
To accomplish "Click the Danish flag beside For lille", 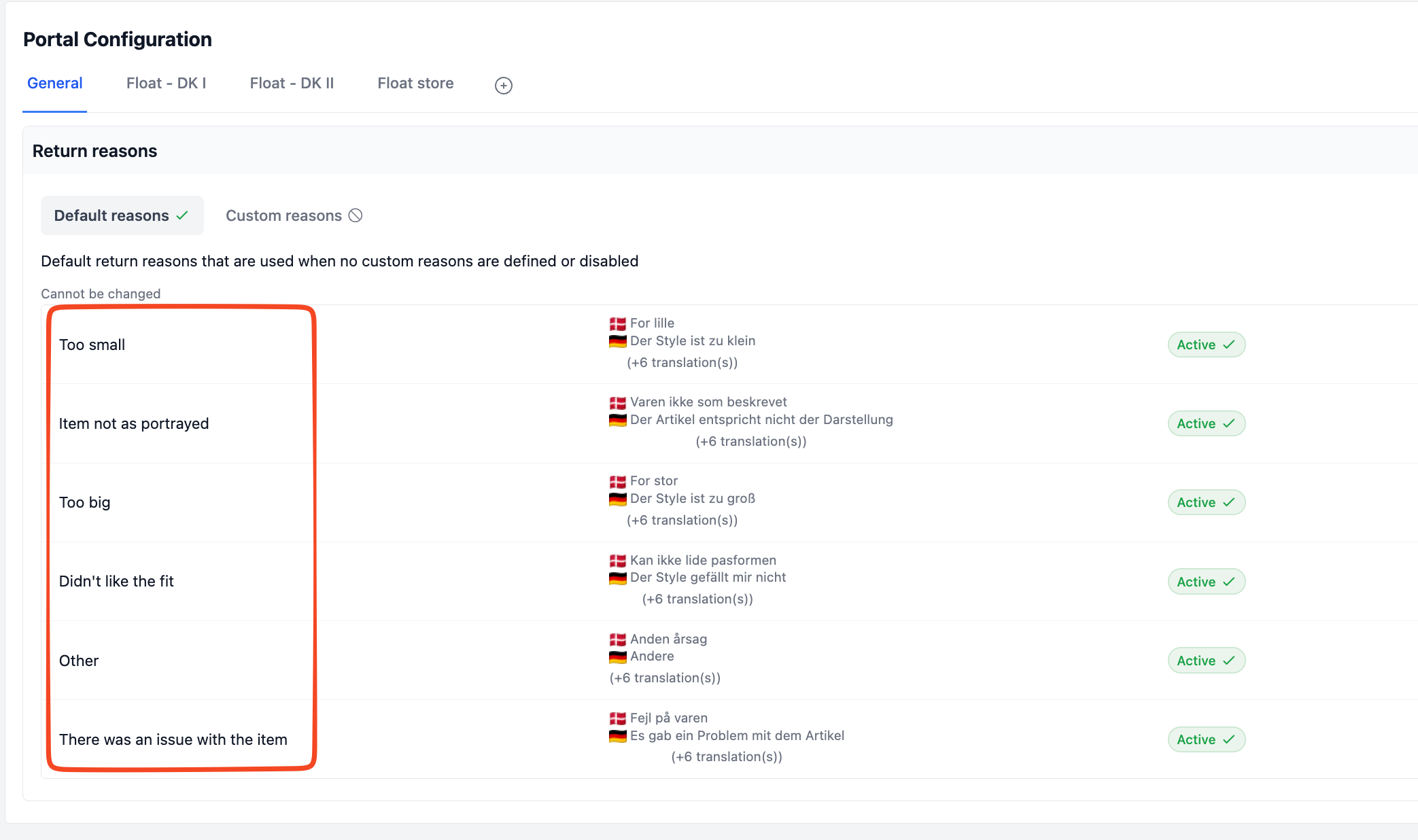I will coord(617,323).
